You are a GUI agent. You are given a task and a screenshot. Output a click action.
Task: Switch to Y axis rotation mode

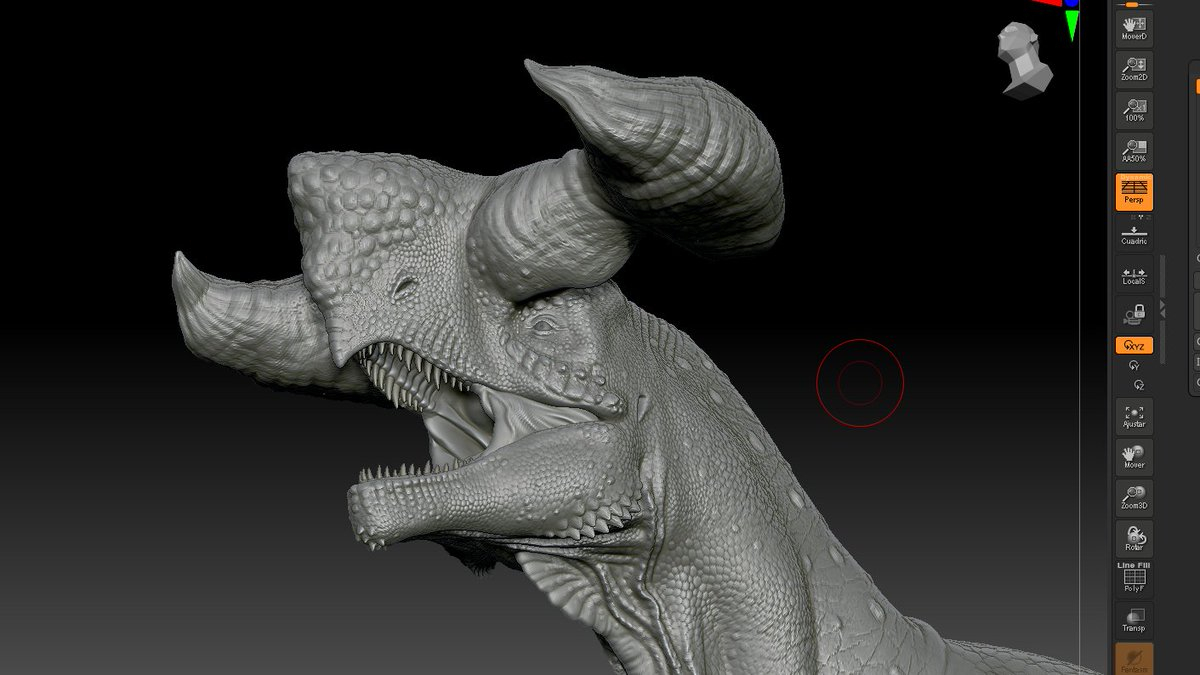(1134, 366)
